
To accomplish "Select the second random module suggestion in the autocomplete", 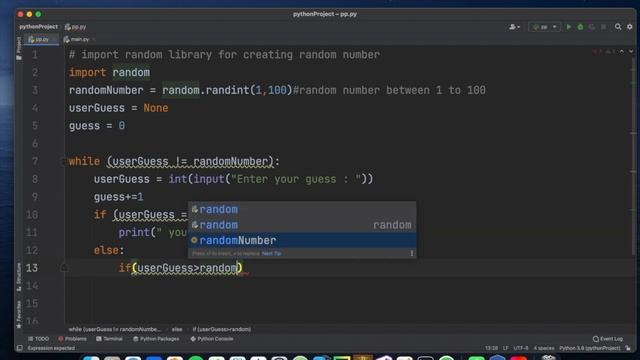I will click(302, 225).
